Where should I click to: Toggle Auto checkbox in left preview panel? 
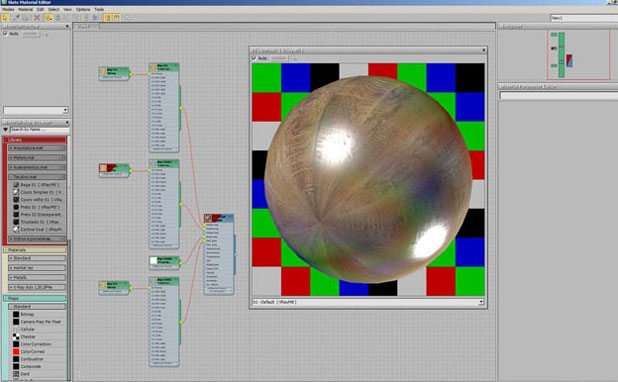click(6, 34)
